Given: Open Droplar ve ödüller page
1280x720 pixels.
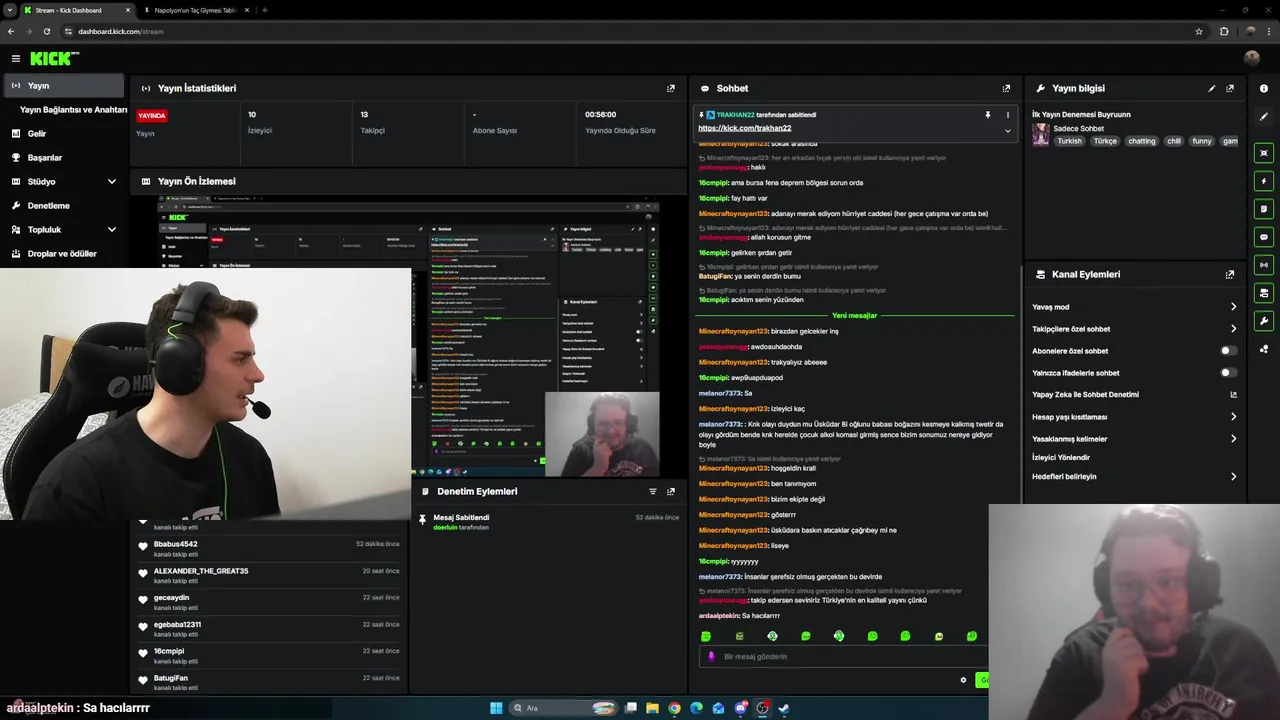Looking at the screenshot, I should pos(65,254).
